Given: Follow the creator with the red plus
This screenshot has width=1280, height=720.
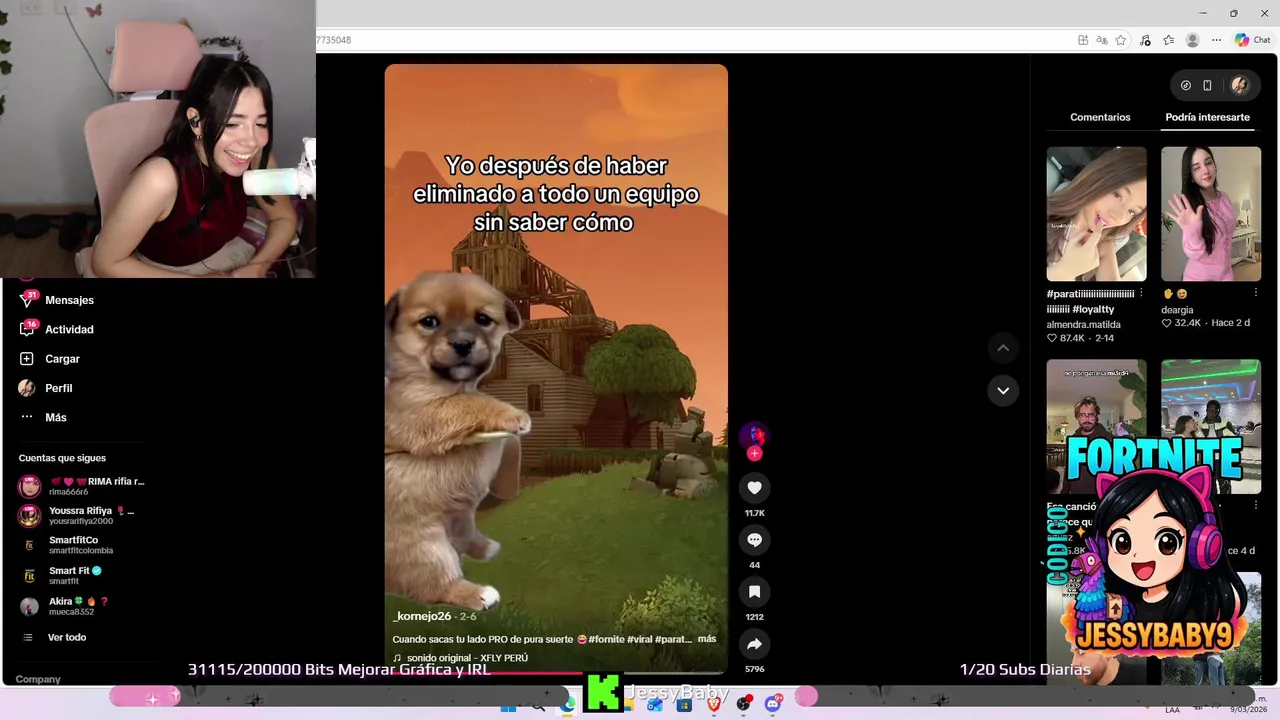Looking at the screenshot, I should click(x=754, y=453).
